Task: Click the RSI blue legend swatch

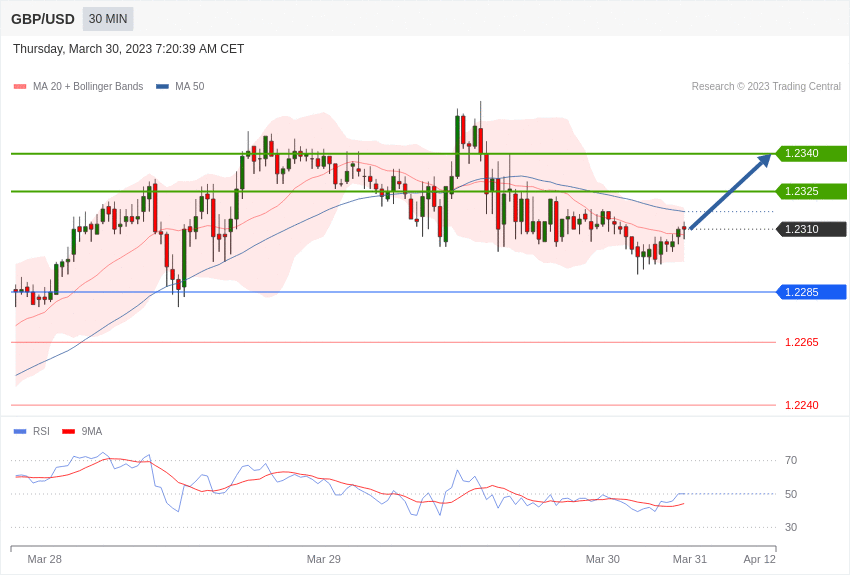Action: click(20, 431)
